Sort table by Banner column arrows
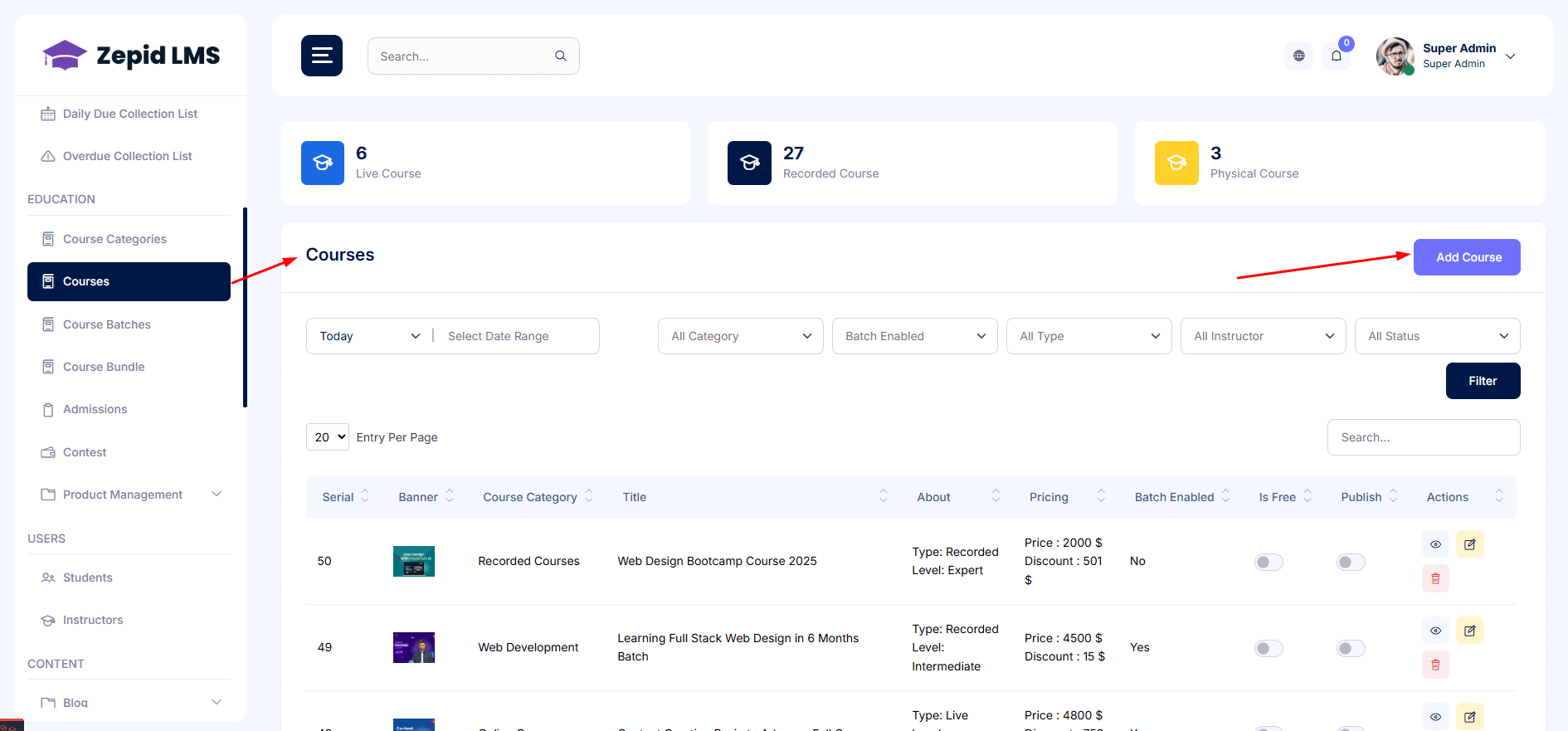 (x=450, y=496)
